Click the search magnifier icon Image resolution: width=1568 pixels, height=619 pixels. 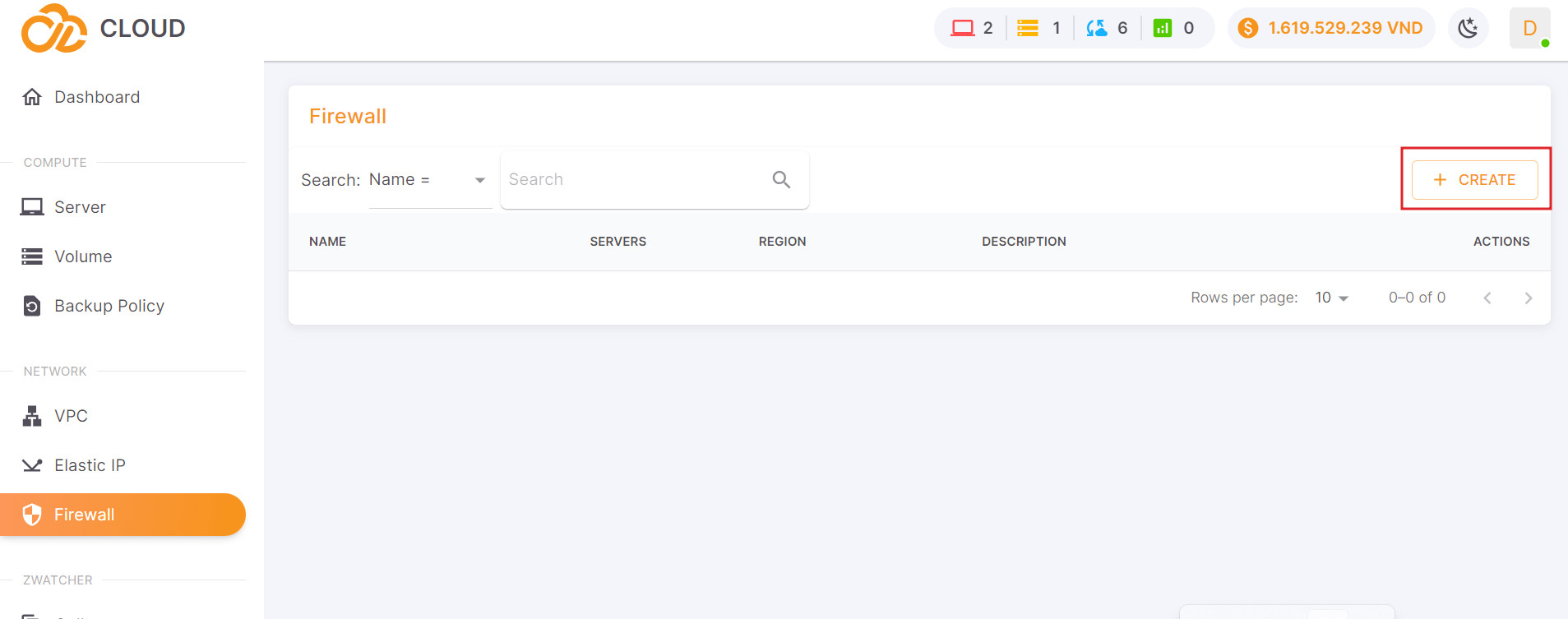coord(781,179)
